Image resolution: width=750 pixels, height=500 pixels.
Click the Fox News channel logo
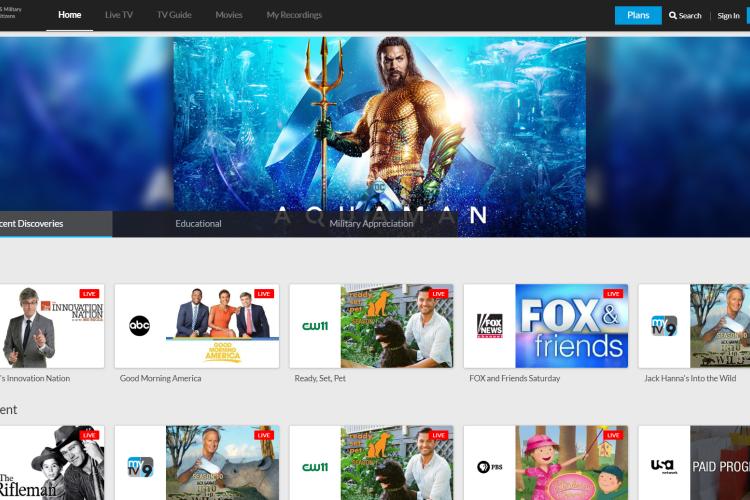(490, 326)
